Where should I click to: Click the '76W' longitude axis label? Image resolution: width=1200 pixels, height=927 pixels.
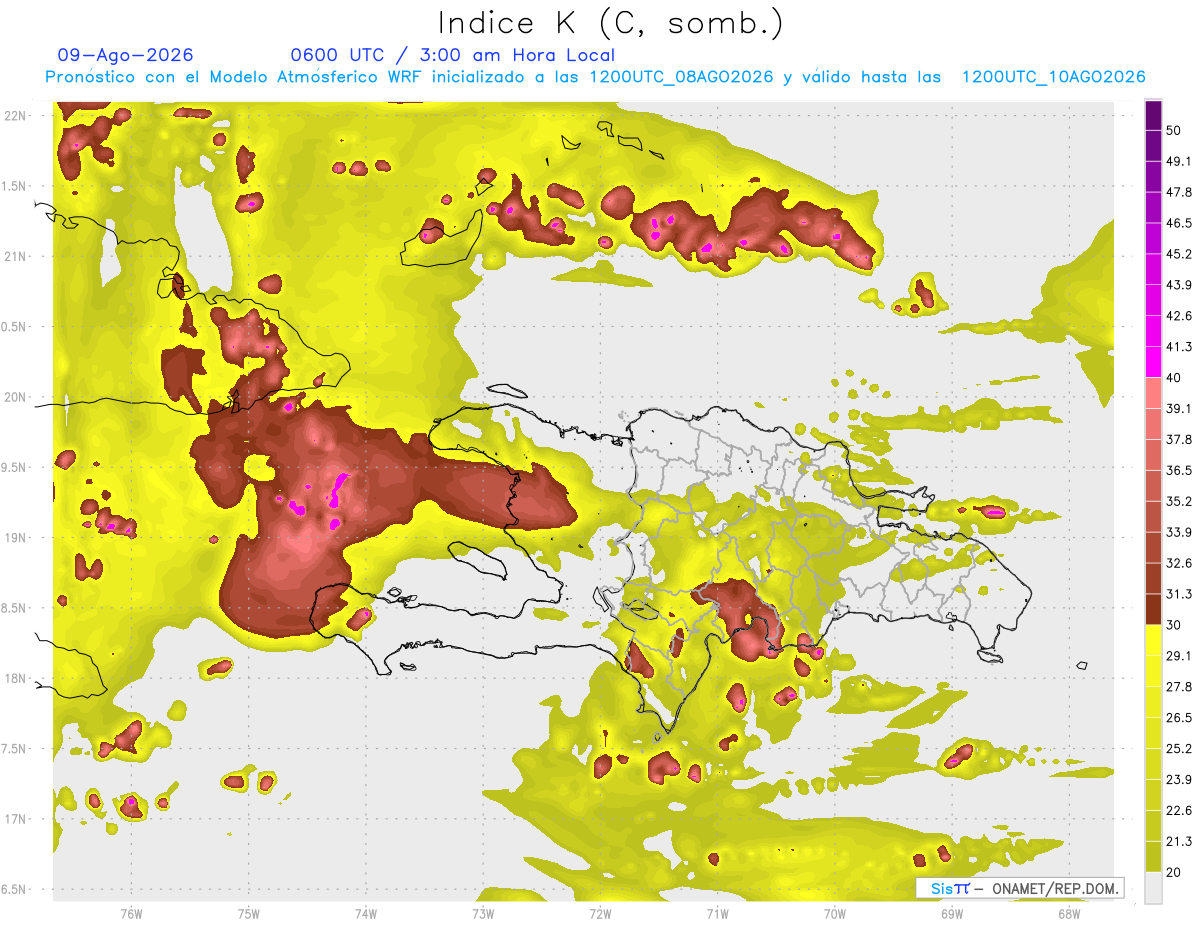click(x=131, y=913)
